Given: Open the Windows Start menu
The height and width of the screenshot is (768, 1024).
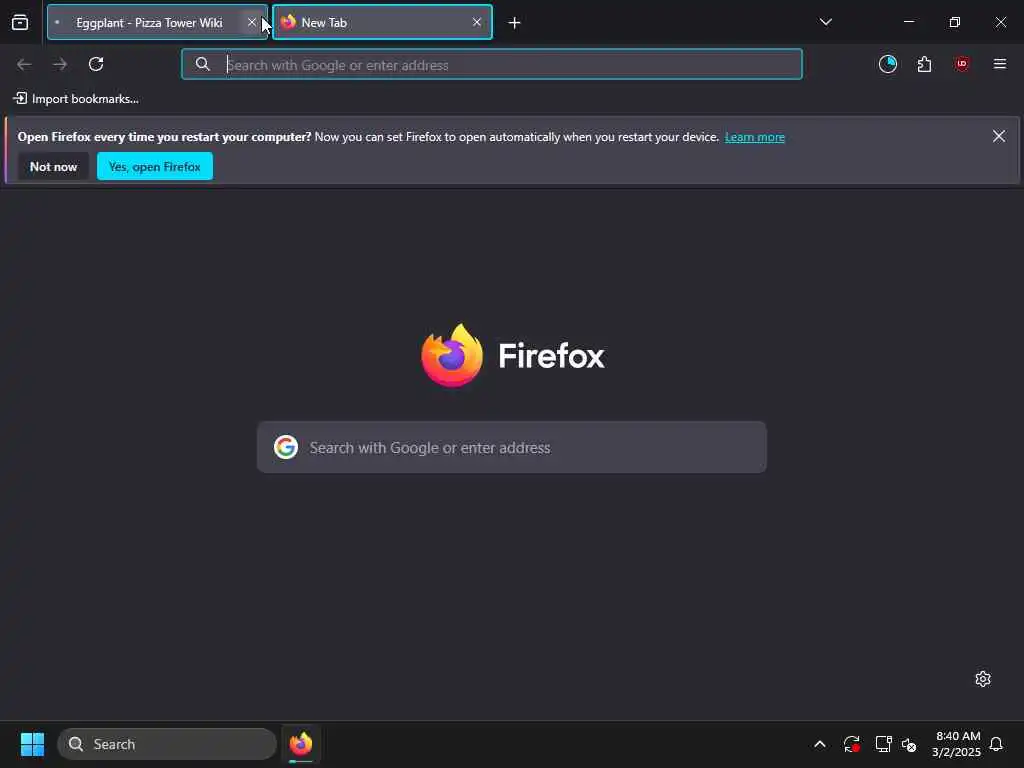Looking at the screenshot, I should point(32,744).
